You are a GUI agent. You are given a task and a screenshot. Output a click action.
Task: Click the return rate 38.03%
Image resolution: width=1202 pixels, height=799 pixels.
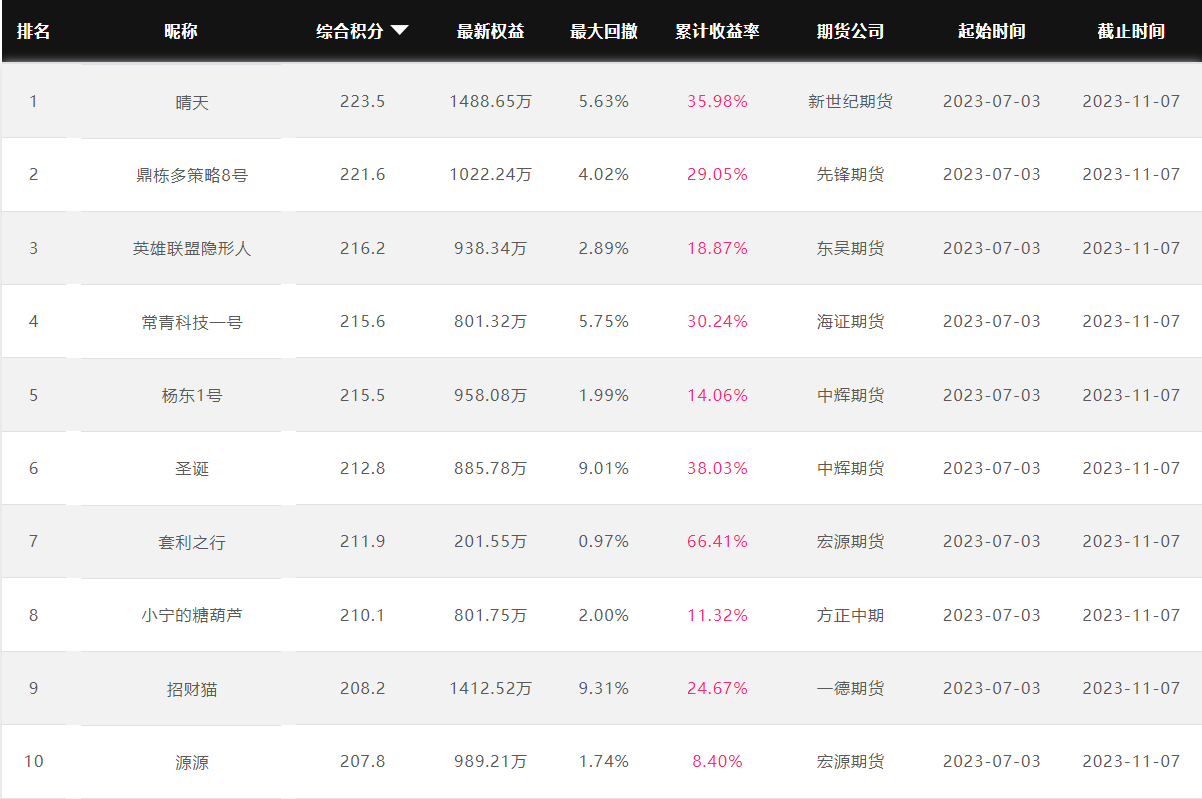[x=717, y=468]
